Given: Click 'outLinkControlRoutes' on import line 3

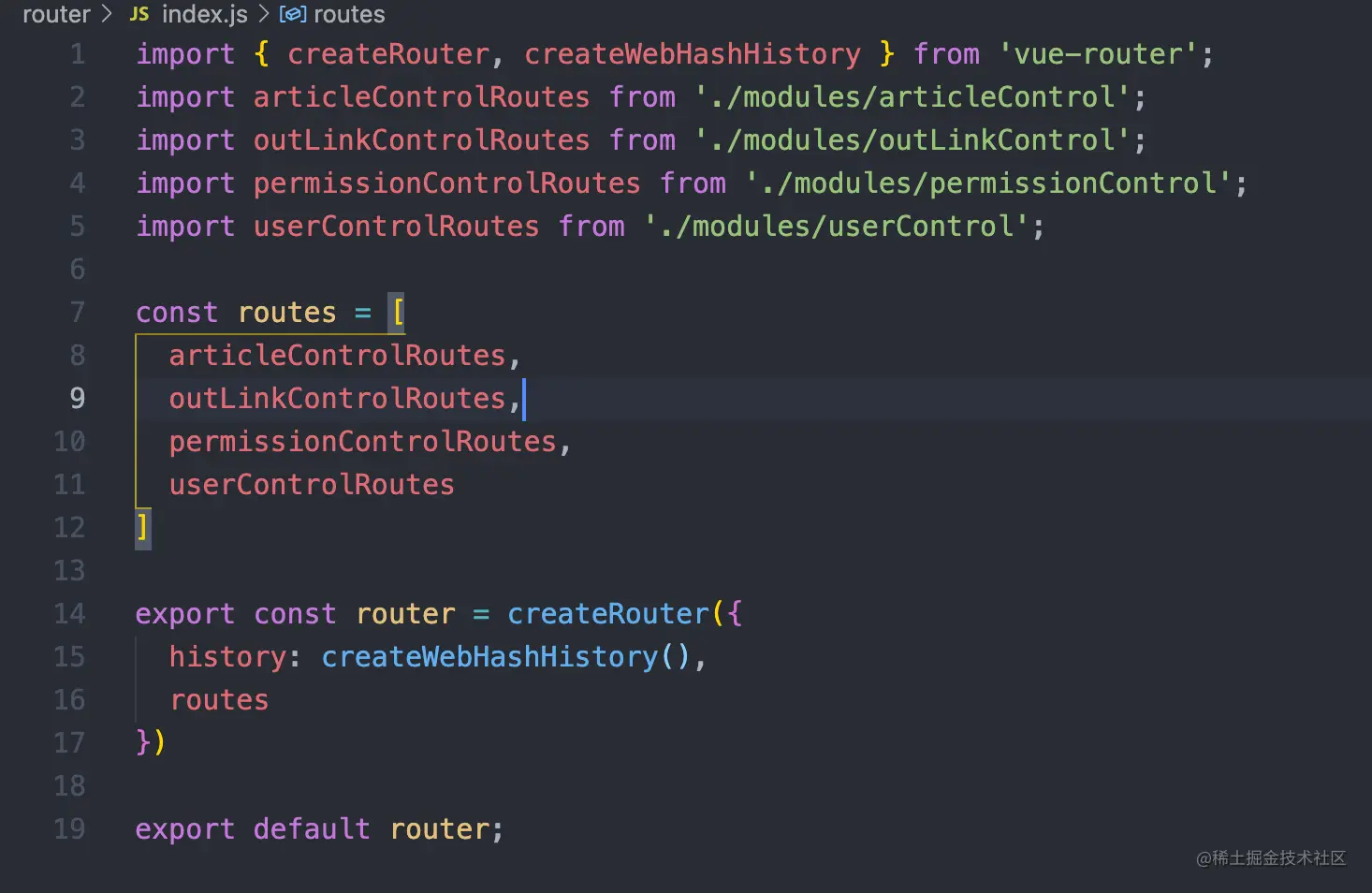Looking at the screenshot, I should click(x=422, y=140).
